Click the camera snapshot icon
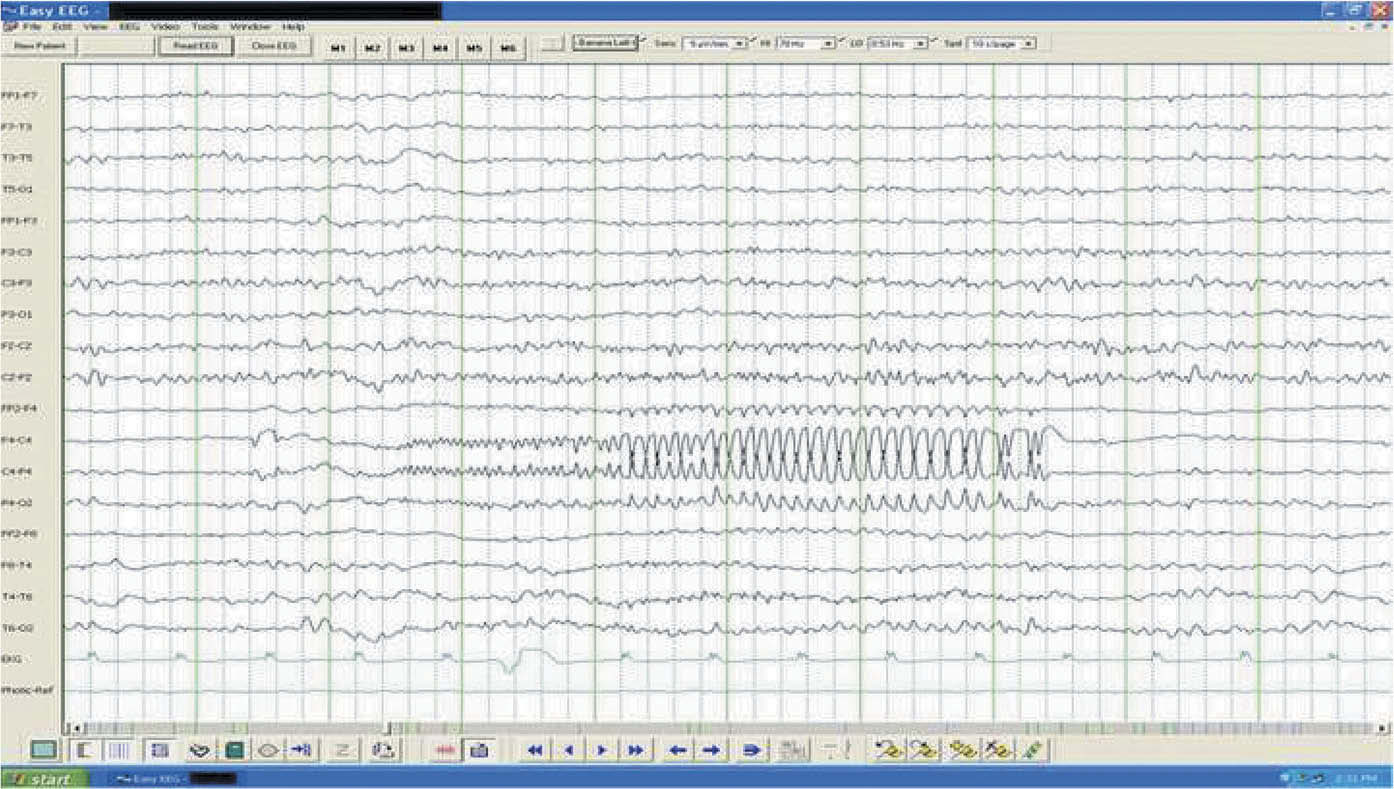The image size is (1394, 789). click(479, 750)
